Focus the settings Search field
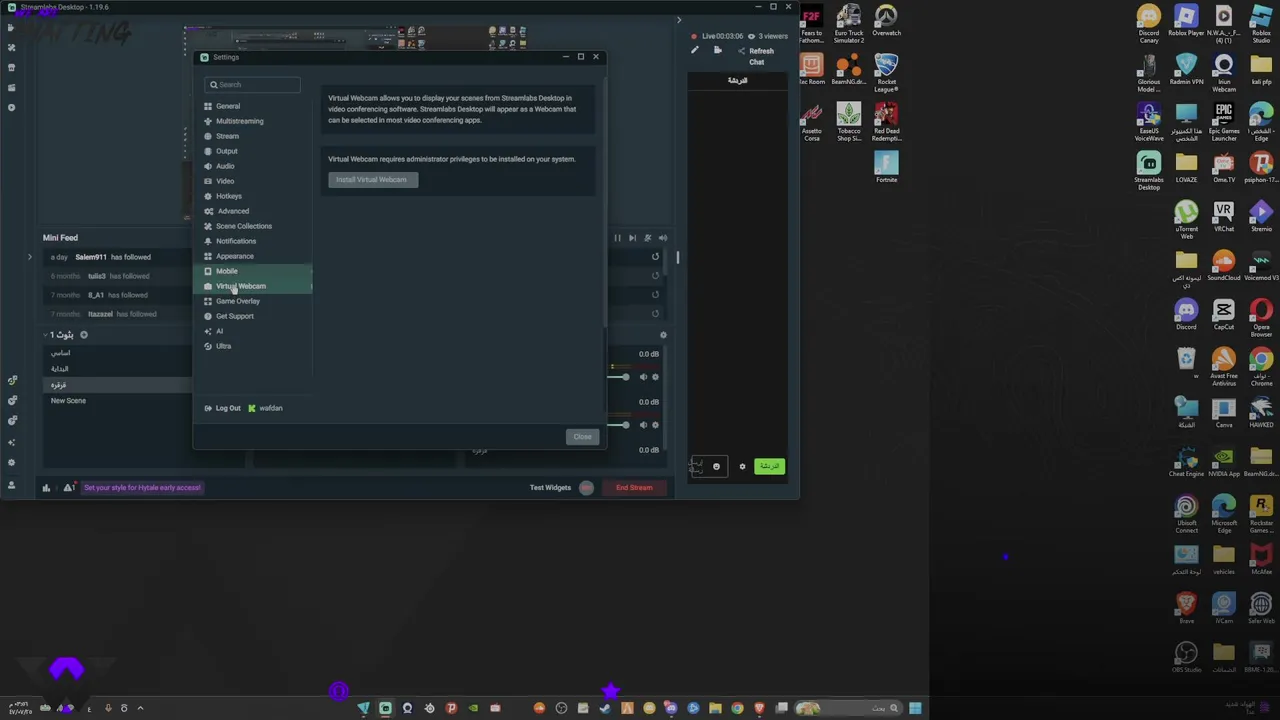1280x720 pixels. click(x=252, y=85)
